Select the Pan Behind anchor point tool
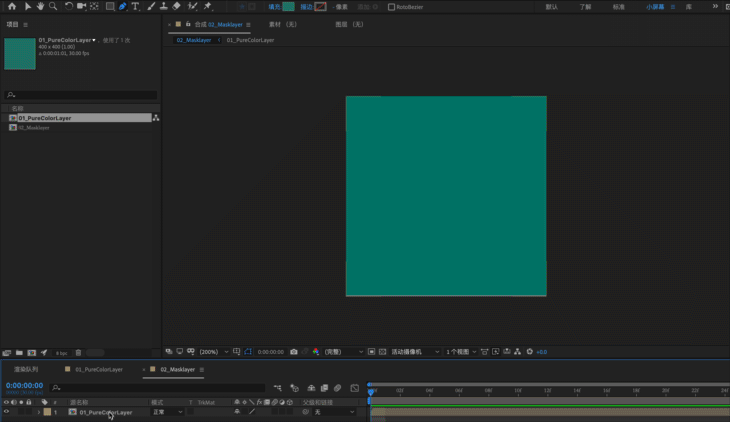Viewport: 730px width, 422px height. (95, 7)
